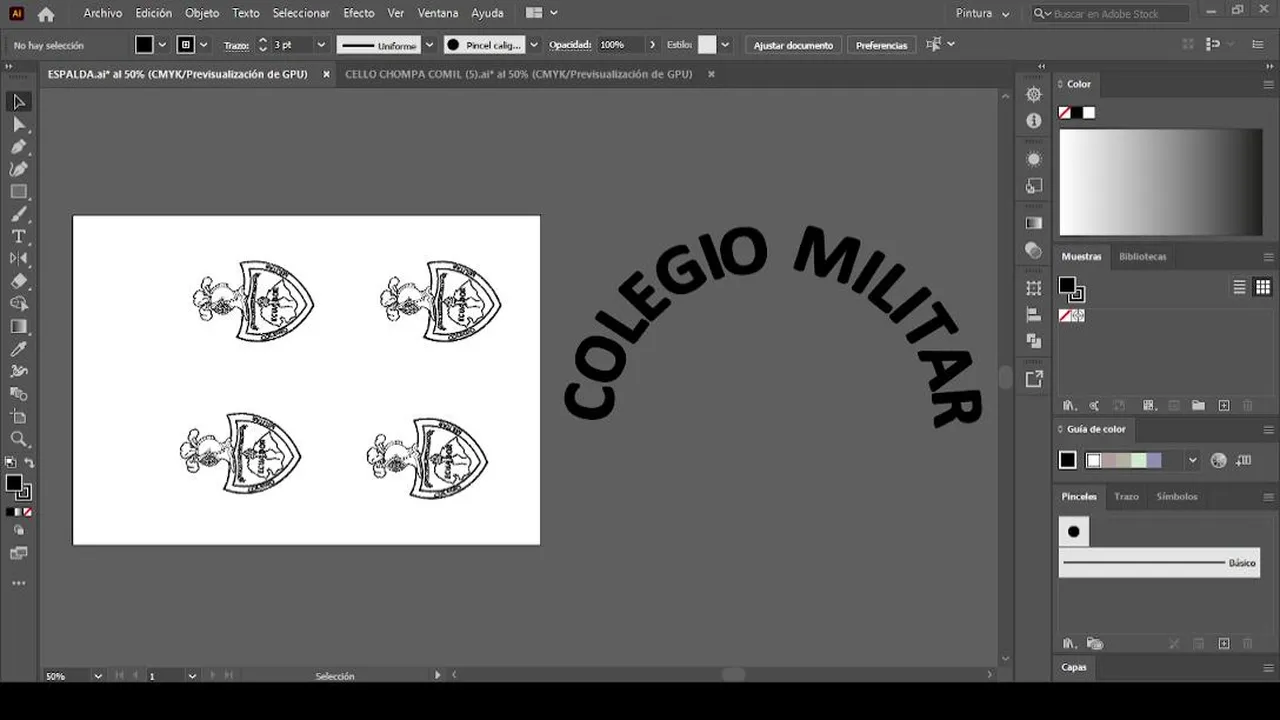Image resolution: width=1280 pixels, height=720 pixels.
Task: Open the Capas panel tab
Action: point(1074,667)
